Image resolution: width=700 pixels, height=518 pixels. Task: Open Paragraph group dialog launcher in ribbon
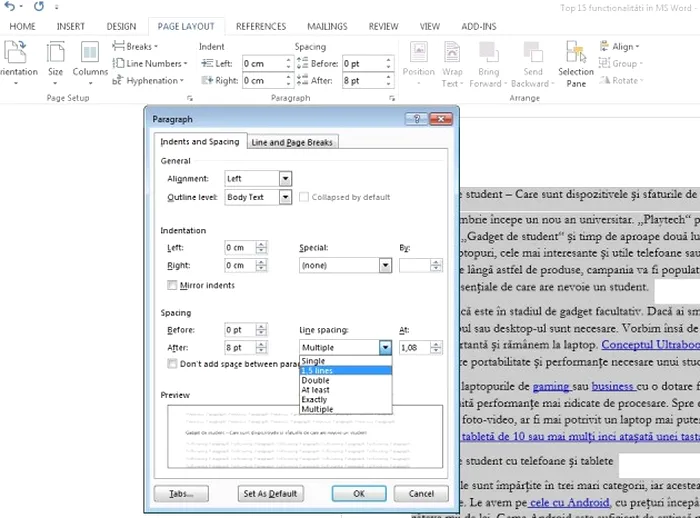pyautogui.click(x=392, y=98)
